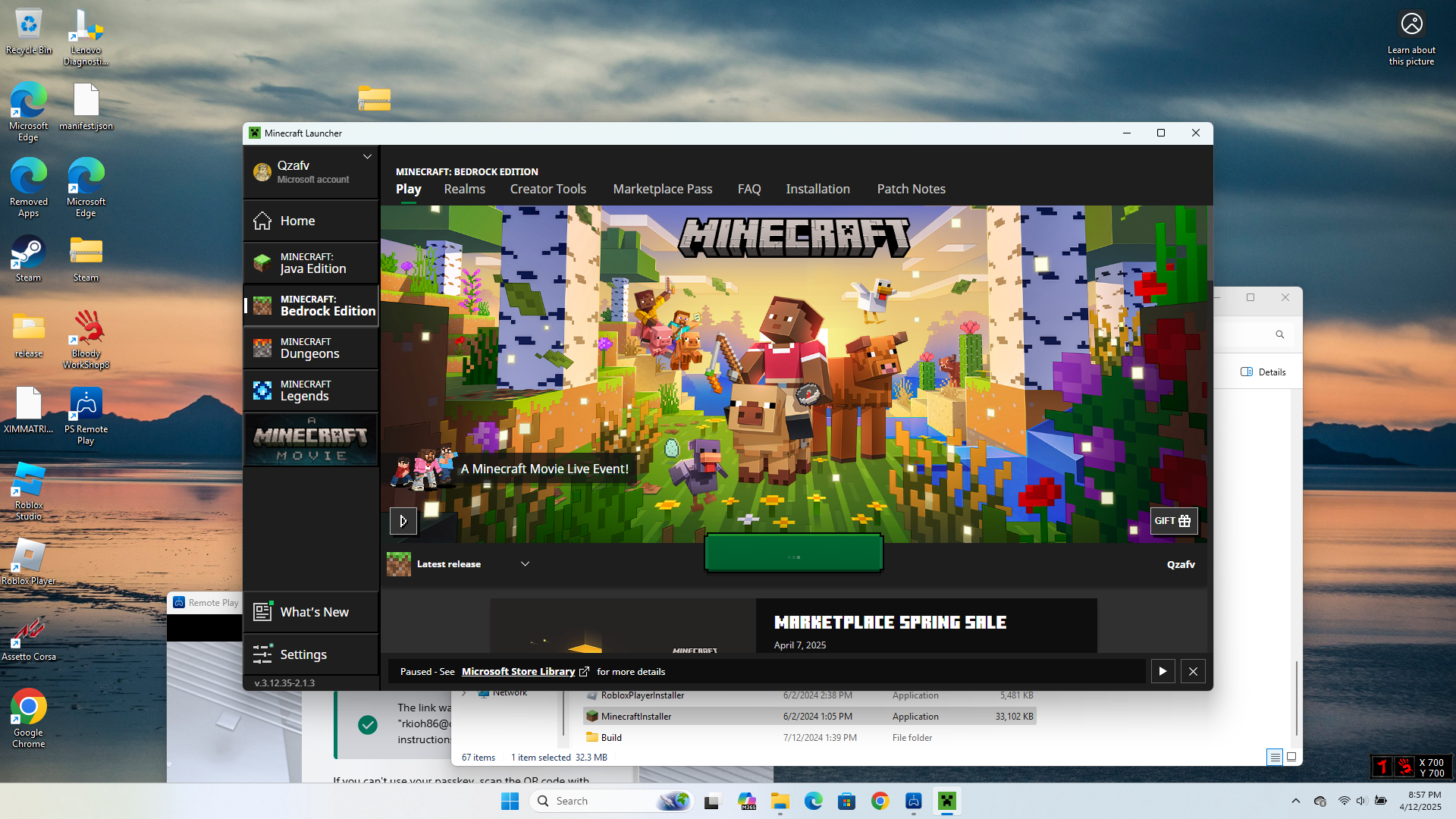Viewport: 1456px width, 819px height.
Task: Open Task View from the taskbar
Action: pos(711,801)
